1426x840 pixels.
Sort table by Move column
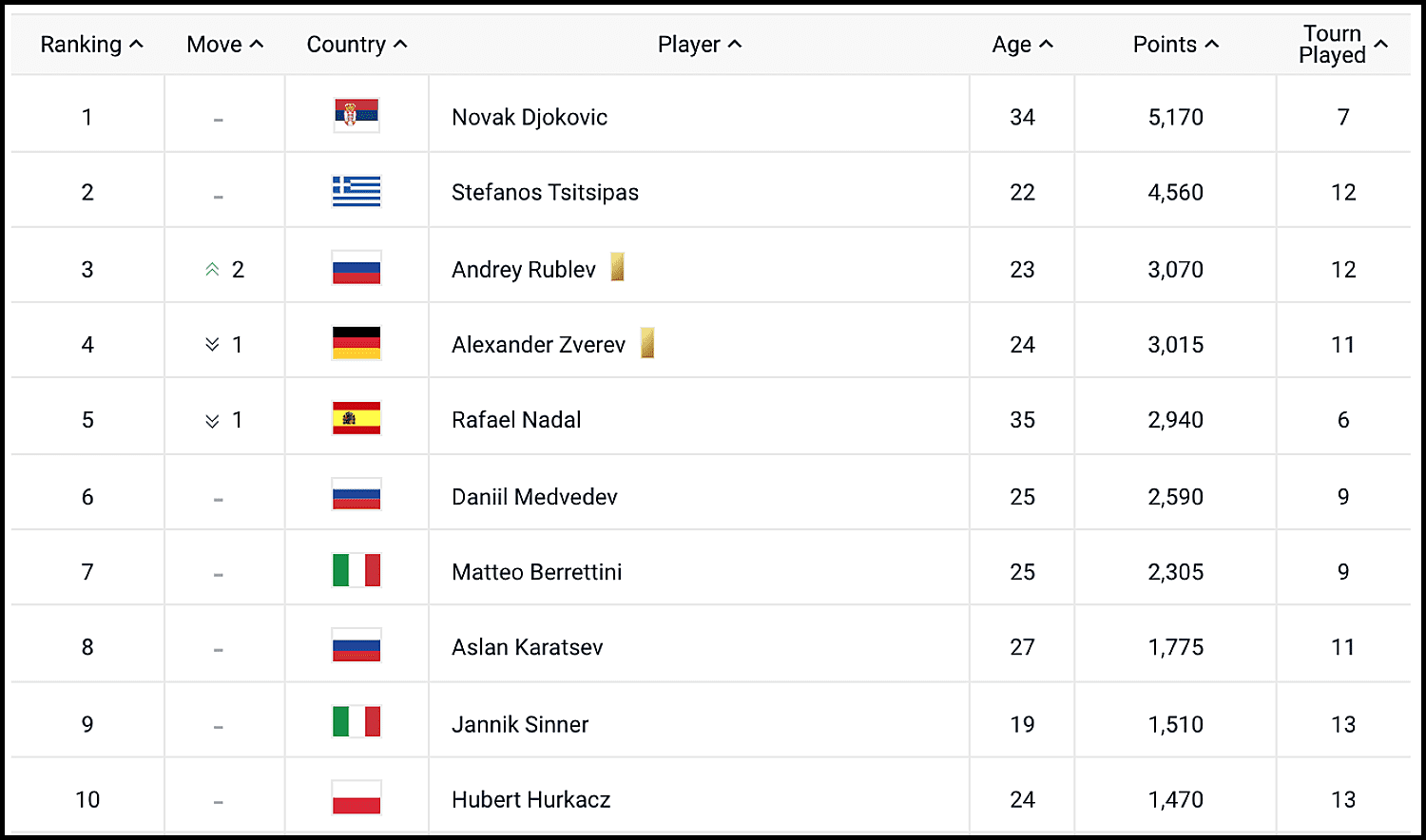pos(224,45)
